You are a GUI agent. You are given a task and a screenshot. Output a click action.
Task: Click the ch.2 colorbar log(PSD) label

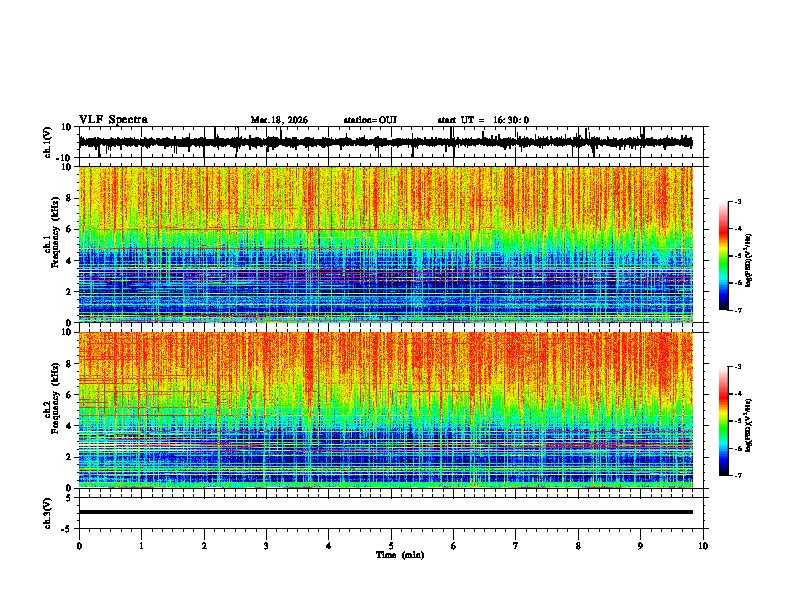pos(748,426)
